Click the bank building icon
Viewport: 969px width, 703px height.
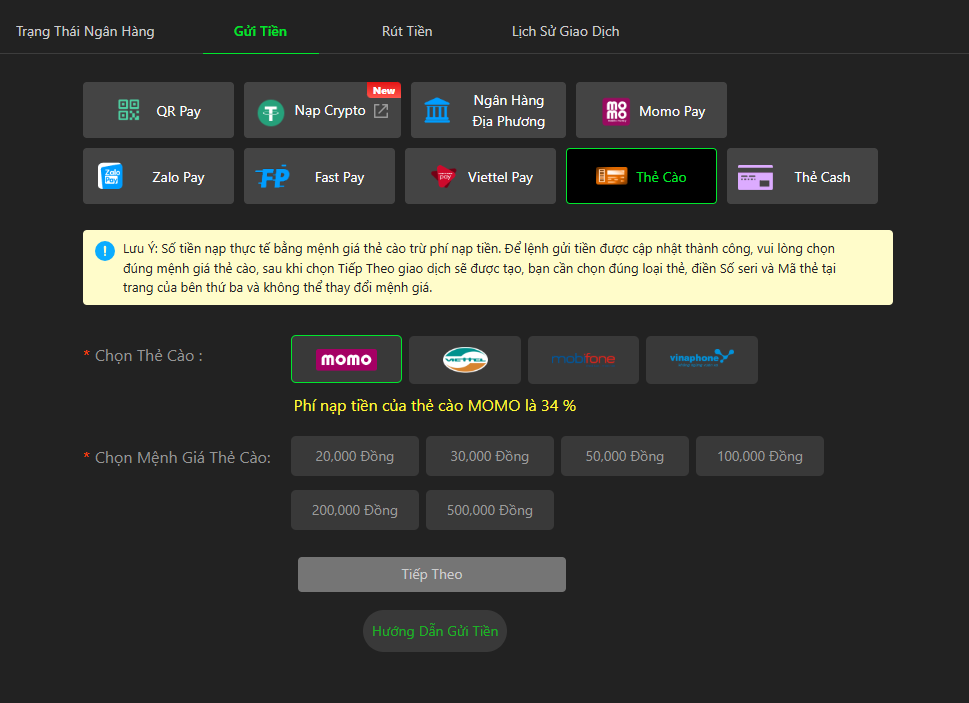[x=437, y=110]
